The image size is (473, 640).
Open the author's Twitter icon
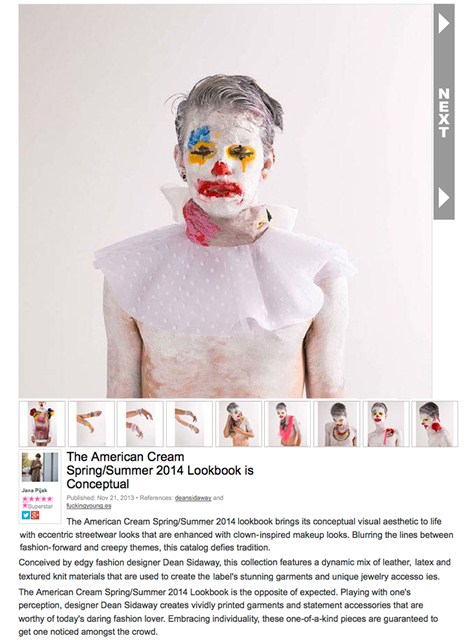pos(26,515)
